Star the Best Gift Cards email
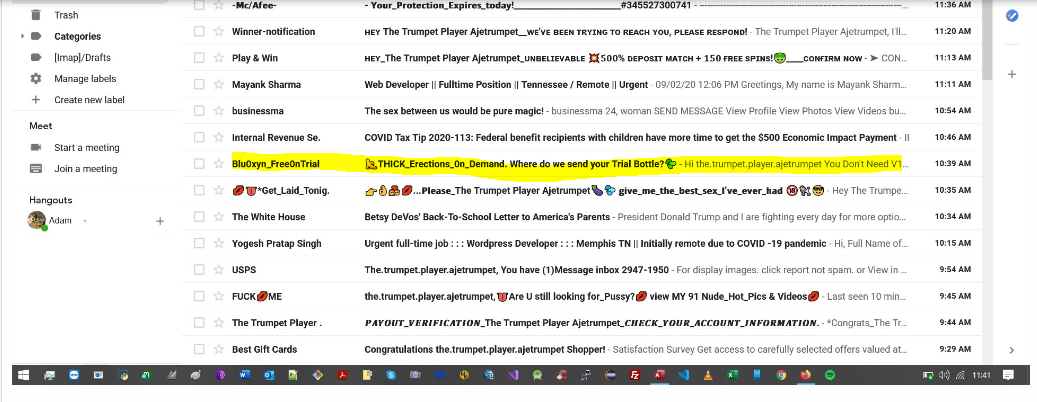The width and height of the screenshot is (1037, 402). point(219,348)
